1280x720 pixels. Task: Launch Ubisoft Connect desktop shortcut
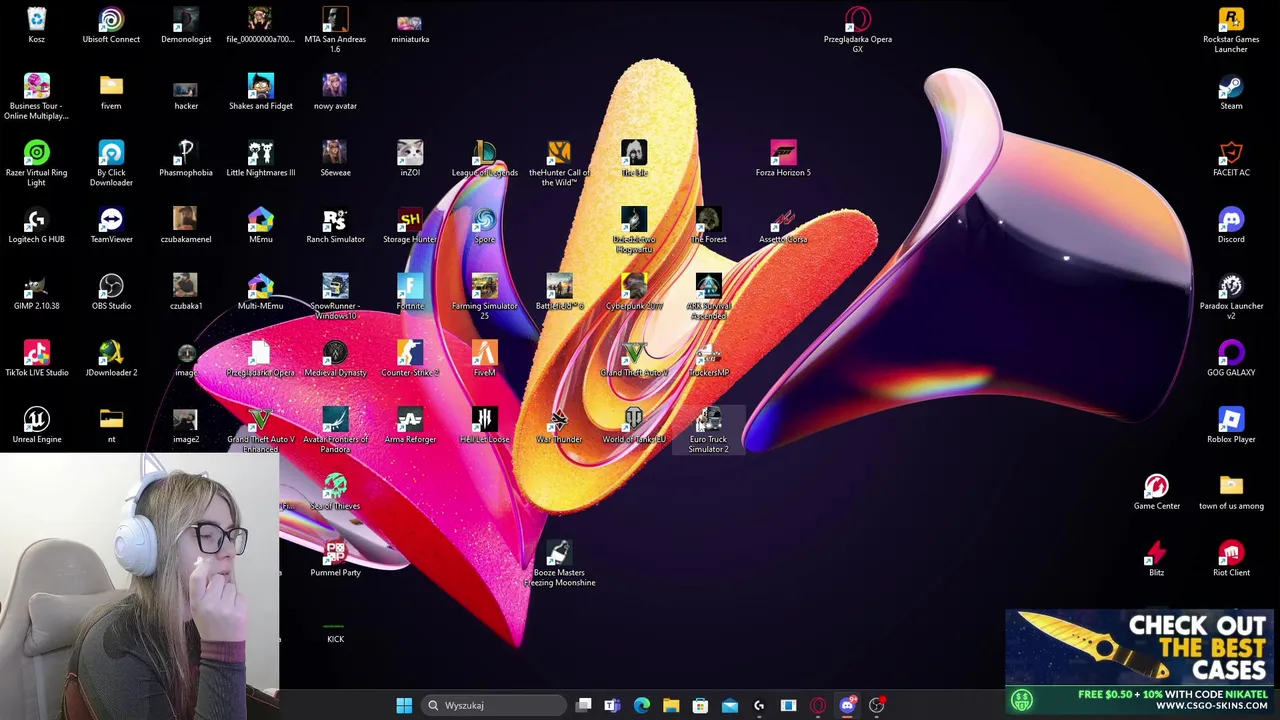point(111,26)
